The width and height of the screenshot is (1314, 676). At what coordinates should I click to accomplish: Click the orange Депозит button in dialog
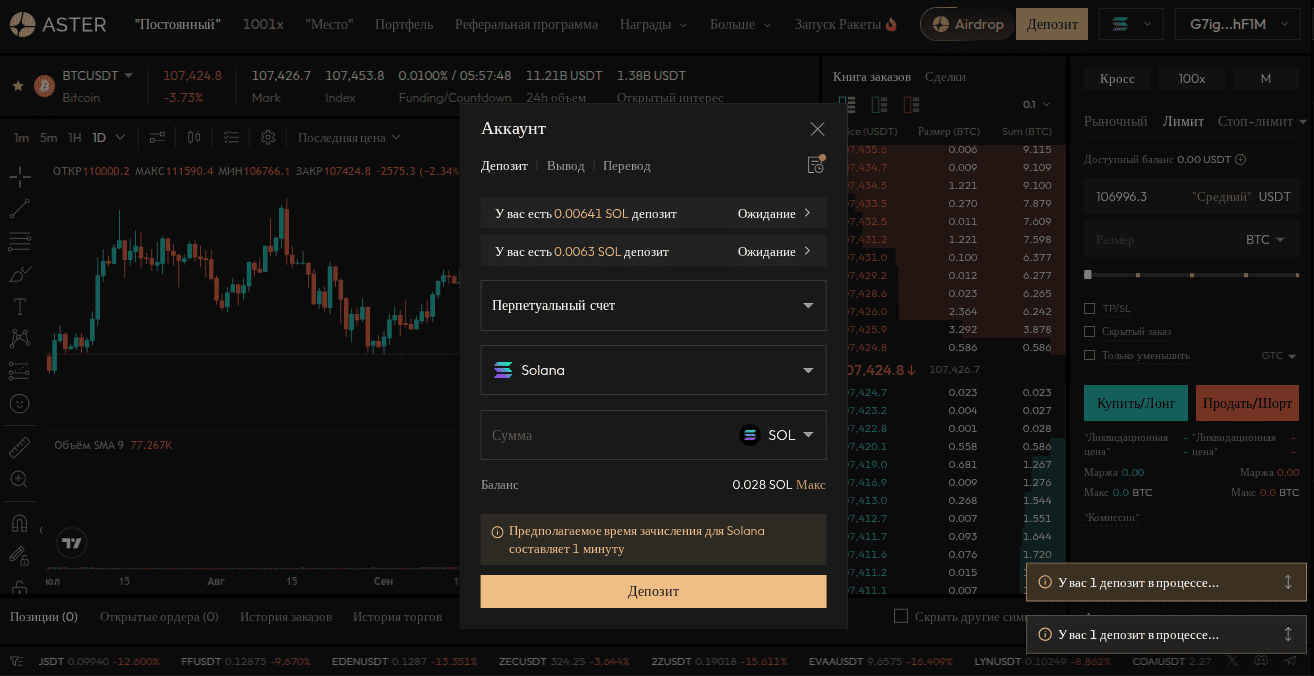pos(654,591)
